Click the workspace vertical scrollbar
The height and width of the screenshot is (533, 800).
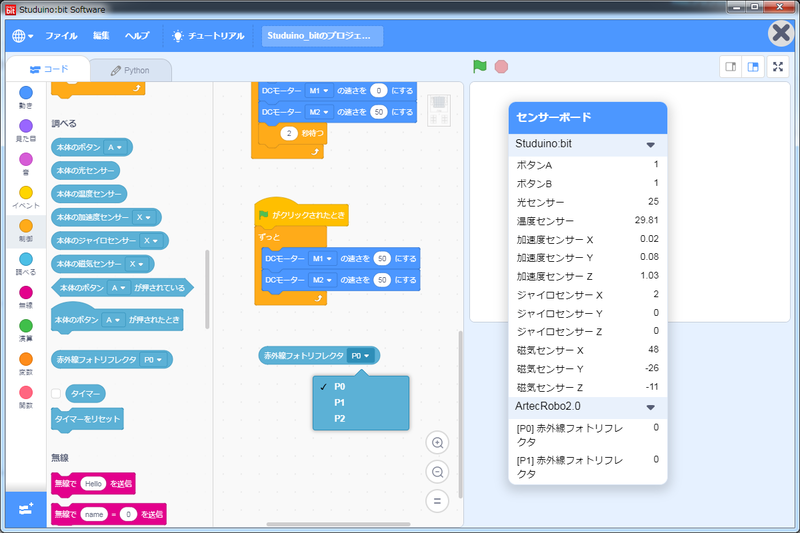point(460,414)
